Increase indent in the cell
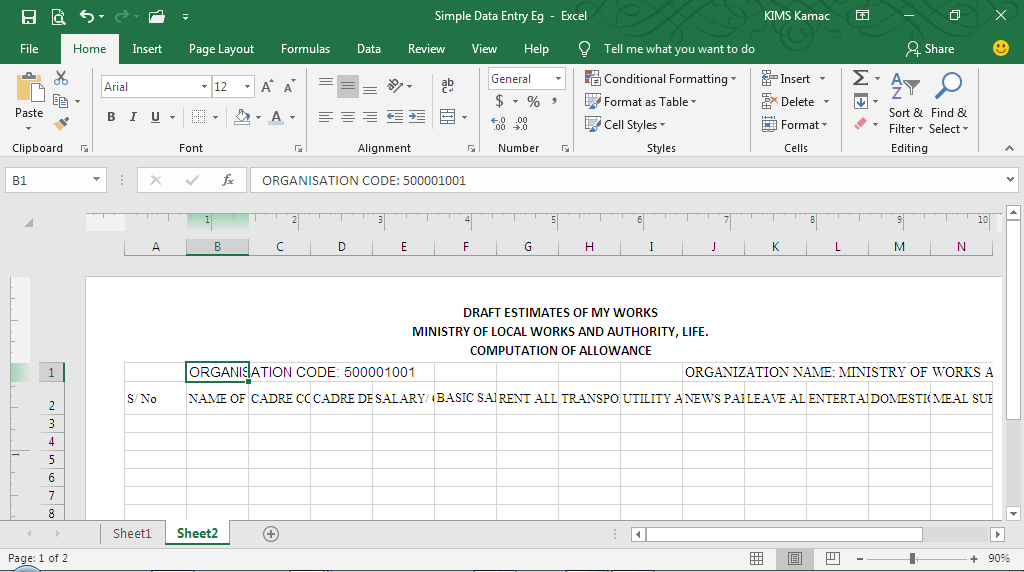The image size is (1024, 572). 417,117
